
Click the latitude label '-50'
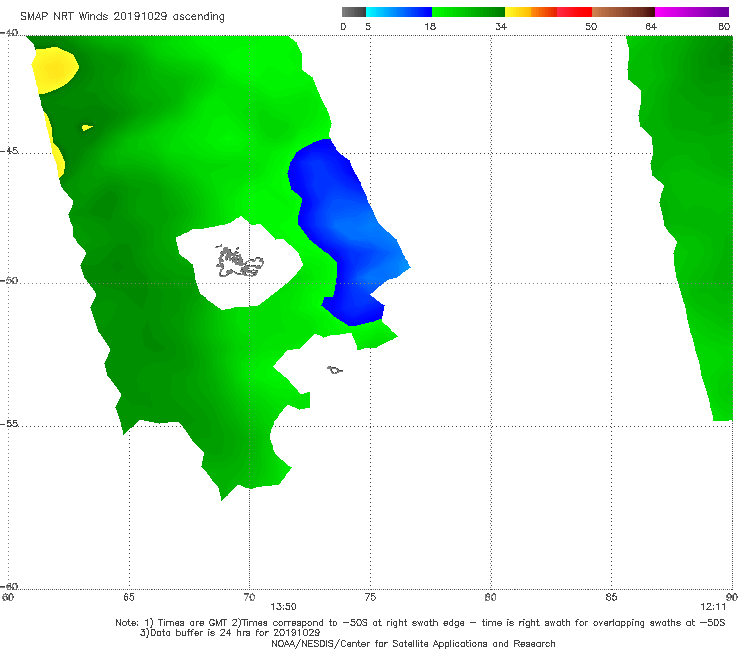pyautogui.click(x=9, y=280)
